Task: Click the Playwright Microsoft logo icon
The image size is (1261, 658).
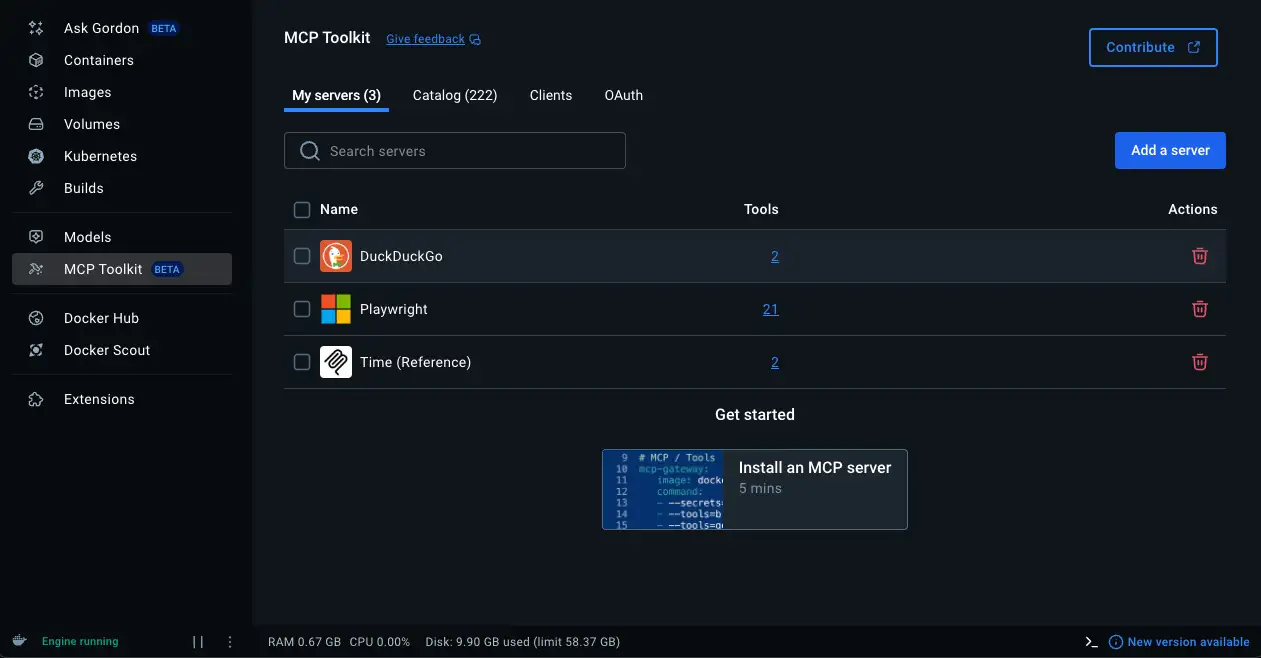Action: tap(336, 309)
